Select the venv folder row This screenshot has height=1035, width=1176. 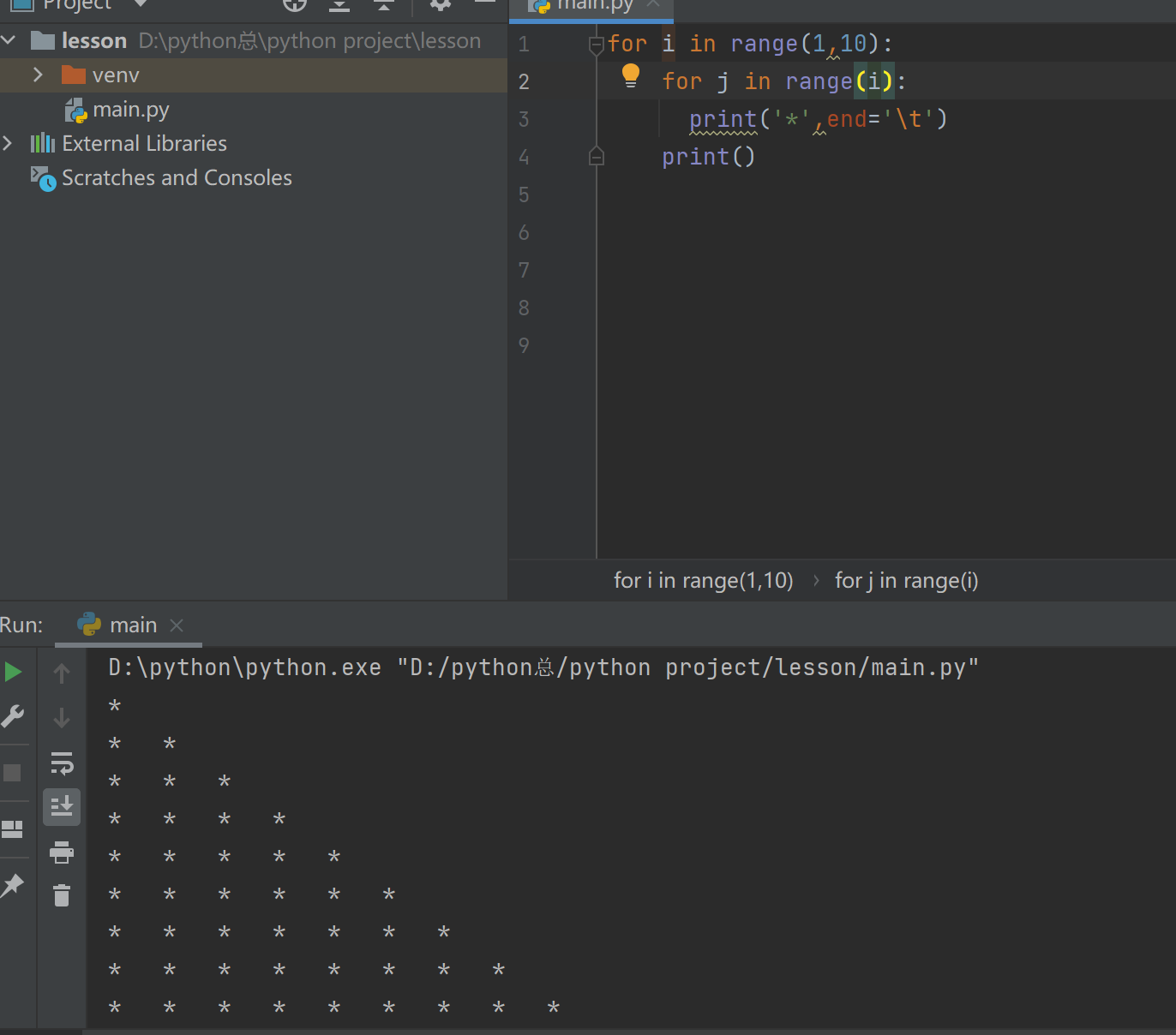click(x=254, y=75)
